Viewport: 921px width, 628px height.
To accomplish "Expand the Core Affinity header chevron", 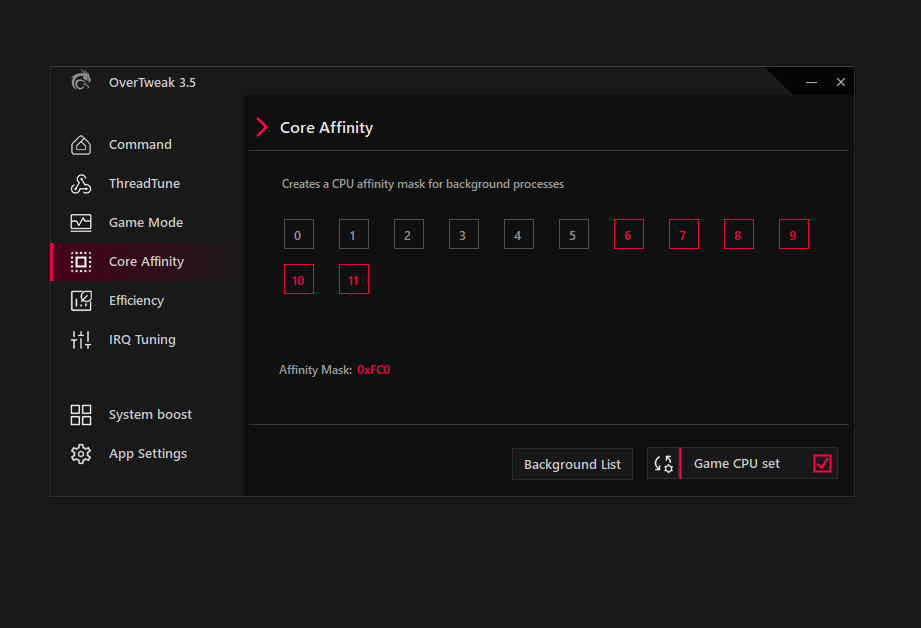I will (262, 127).
